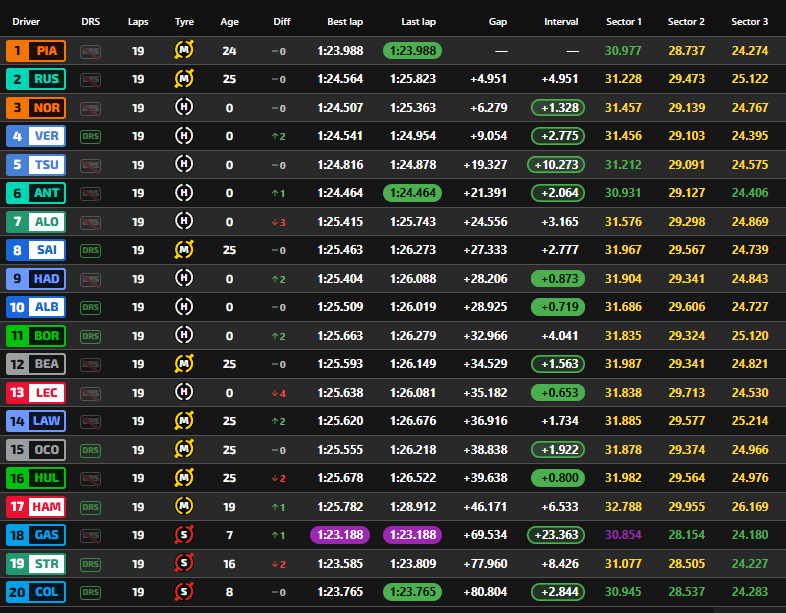This screenshot has width=786, height=613.
Task: Select the soft tyre icon in COL's row
Action: pos(184,592)
